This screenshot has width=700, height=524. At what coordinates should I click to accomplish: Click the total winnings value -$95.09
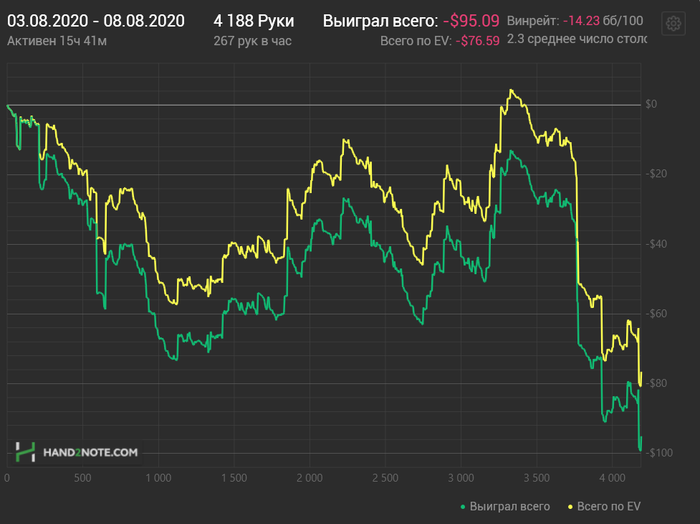pos(471,21)
